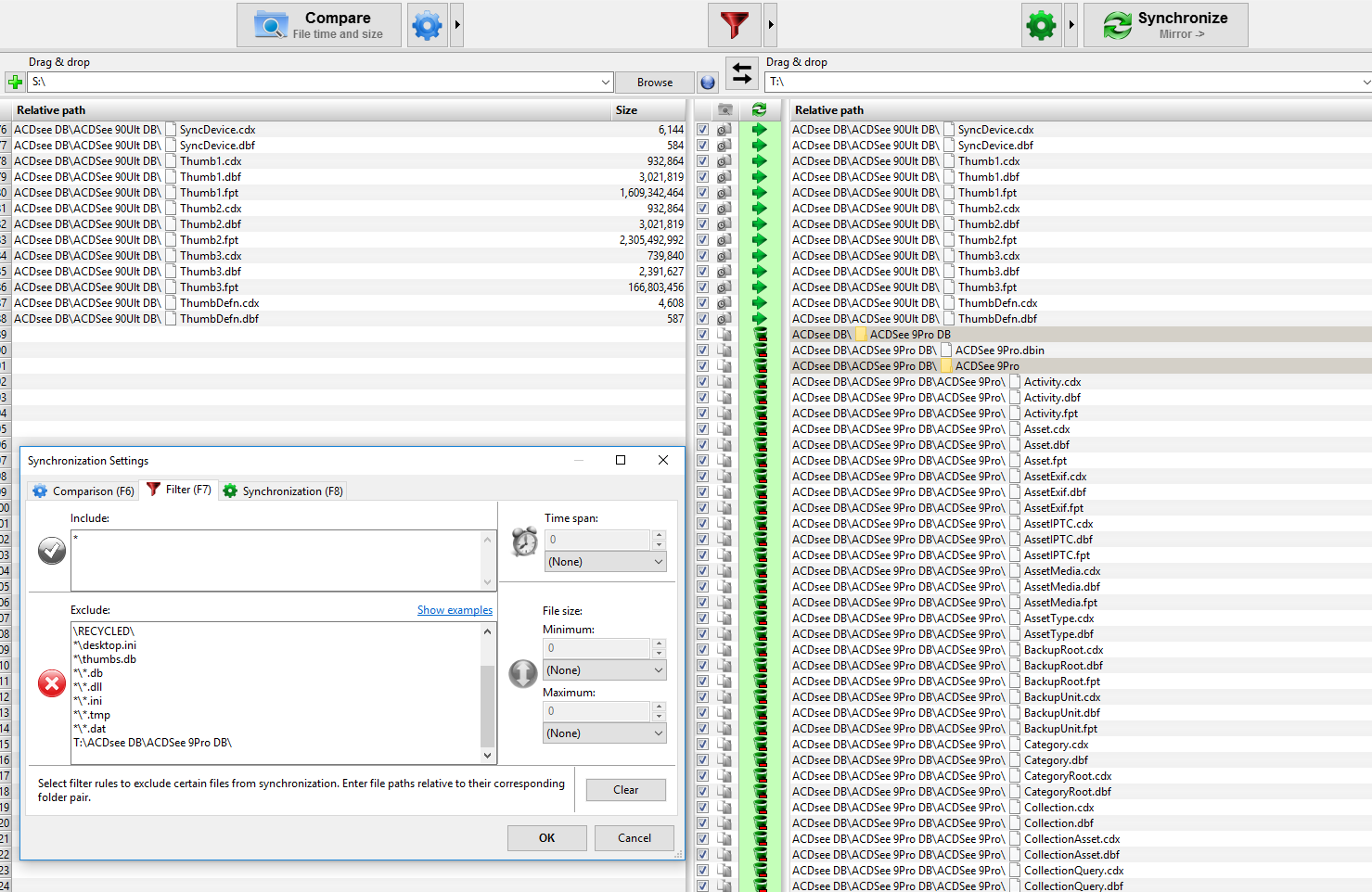Uncheck the checkbox for Activity.dbf row
The height and width of the screenshot is (892, 1372).
702,398
